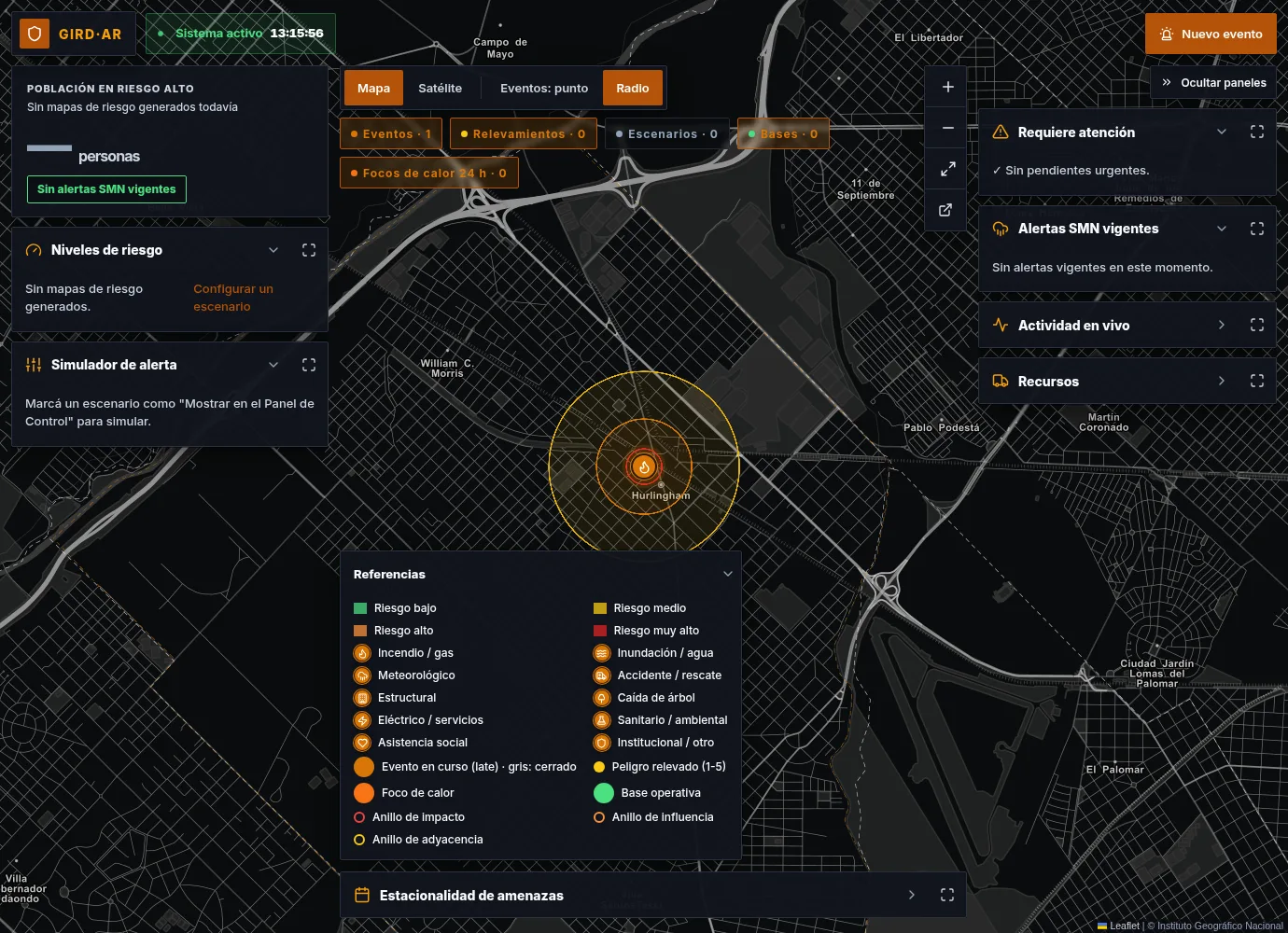The image size is (1288, 933).
Task: Toggle the Radio display button
Action: coord(633,89)
